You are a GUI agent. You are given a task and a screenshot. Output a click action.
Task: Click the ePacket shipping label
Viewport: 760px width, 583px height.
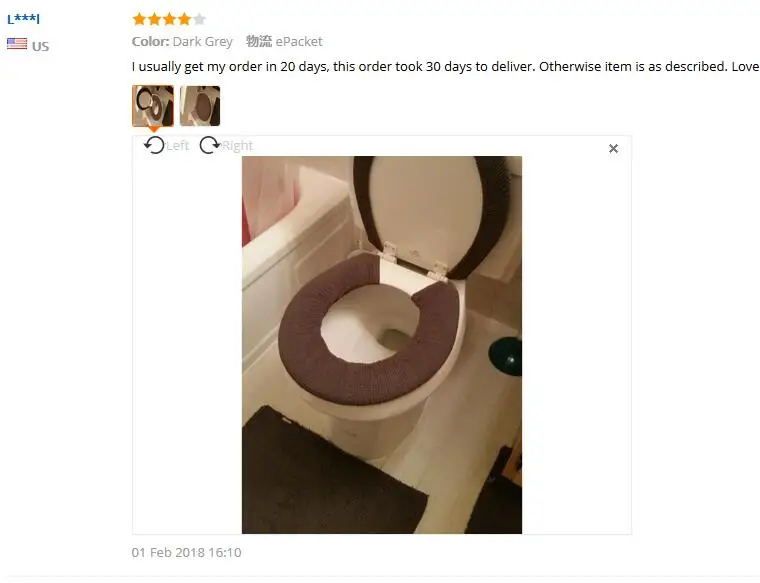(x=299, y=42)
